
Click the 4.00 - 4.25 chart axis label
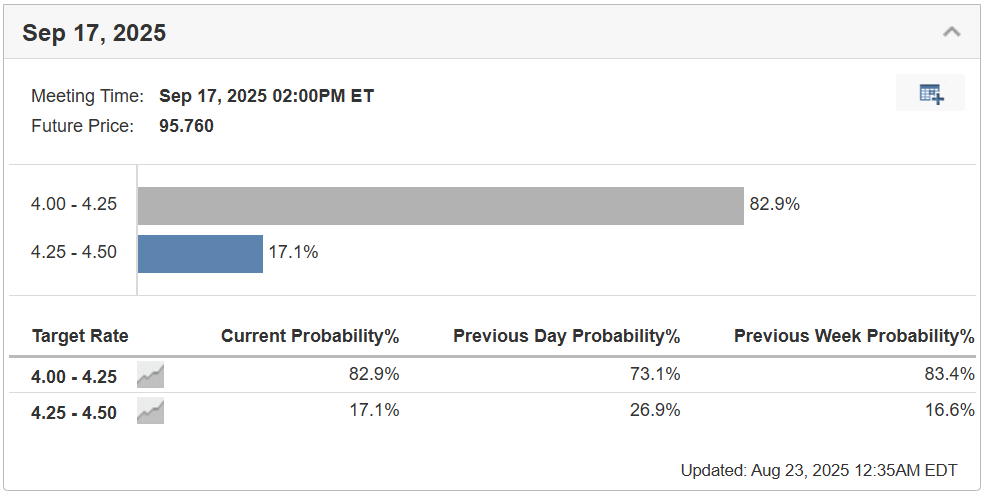coord(74,204)
